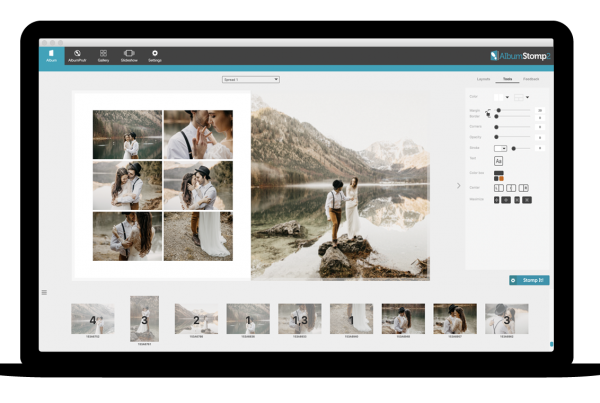Click the Margin value field

click(540, 110)
